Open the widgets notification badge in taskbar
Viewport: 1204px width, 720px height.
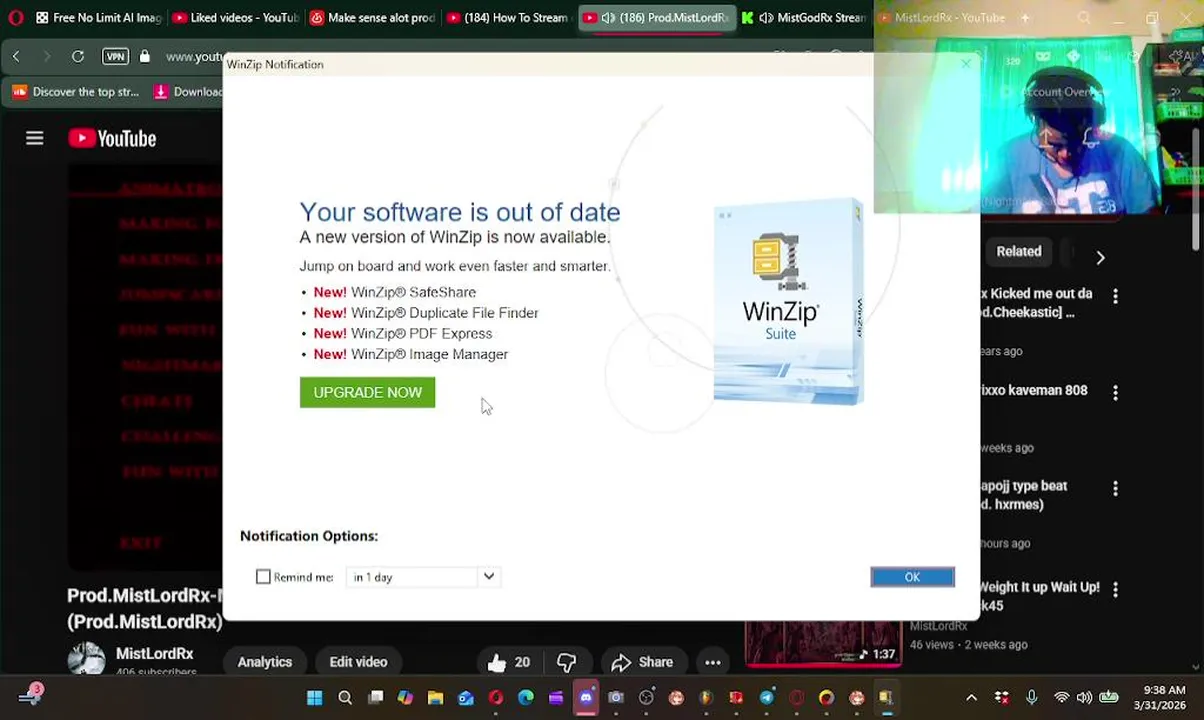click(29, 696)
